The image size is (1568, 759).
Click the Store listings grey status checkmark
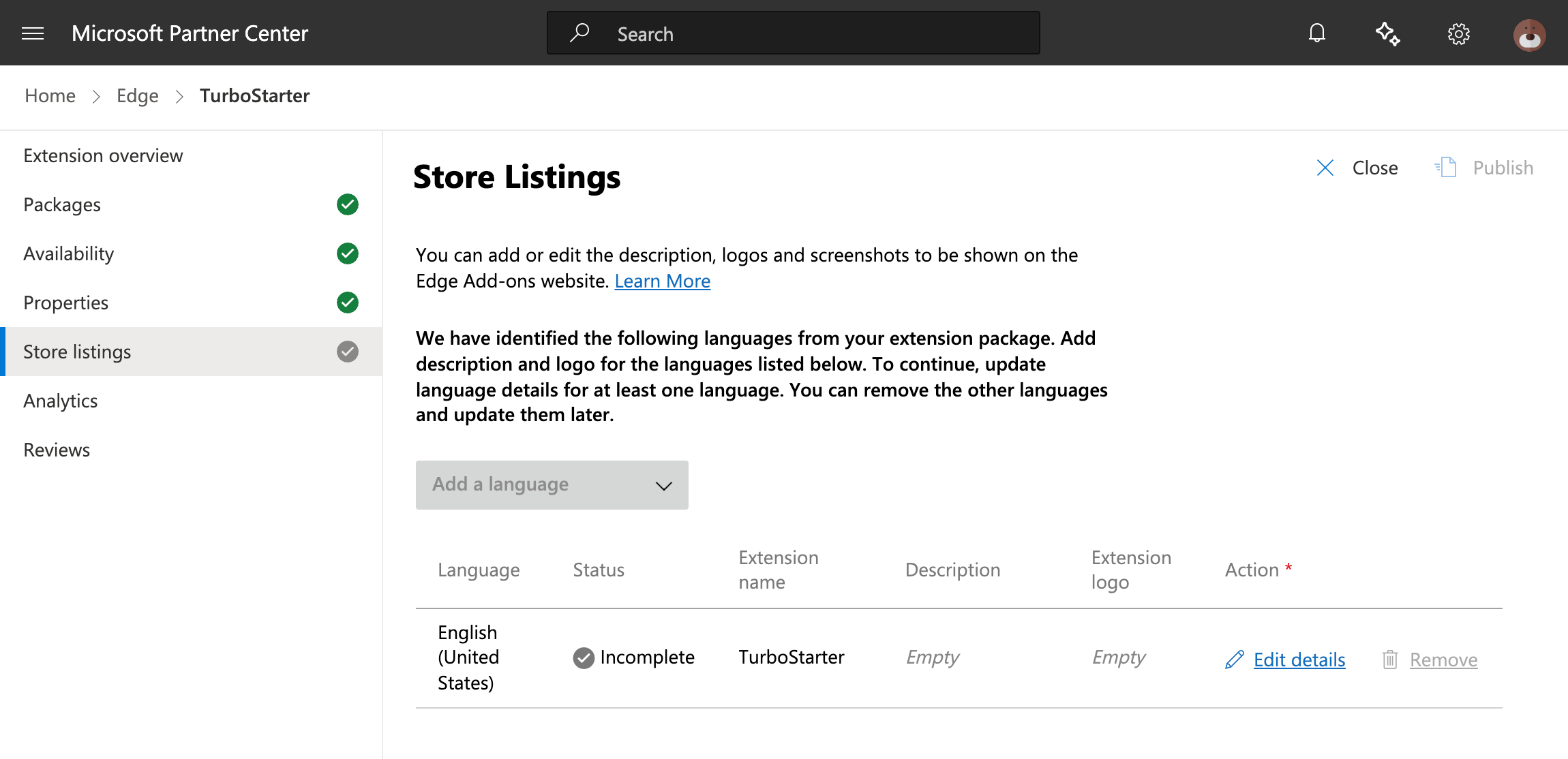348,352
